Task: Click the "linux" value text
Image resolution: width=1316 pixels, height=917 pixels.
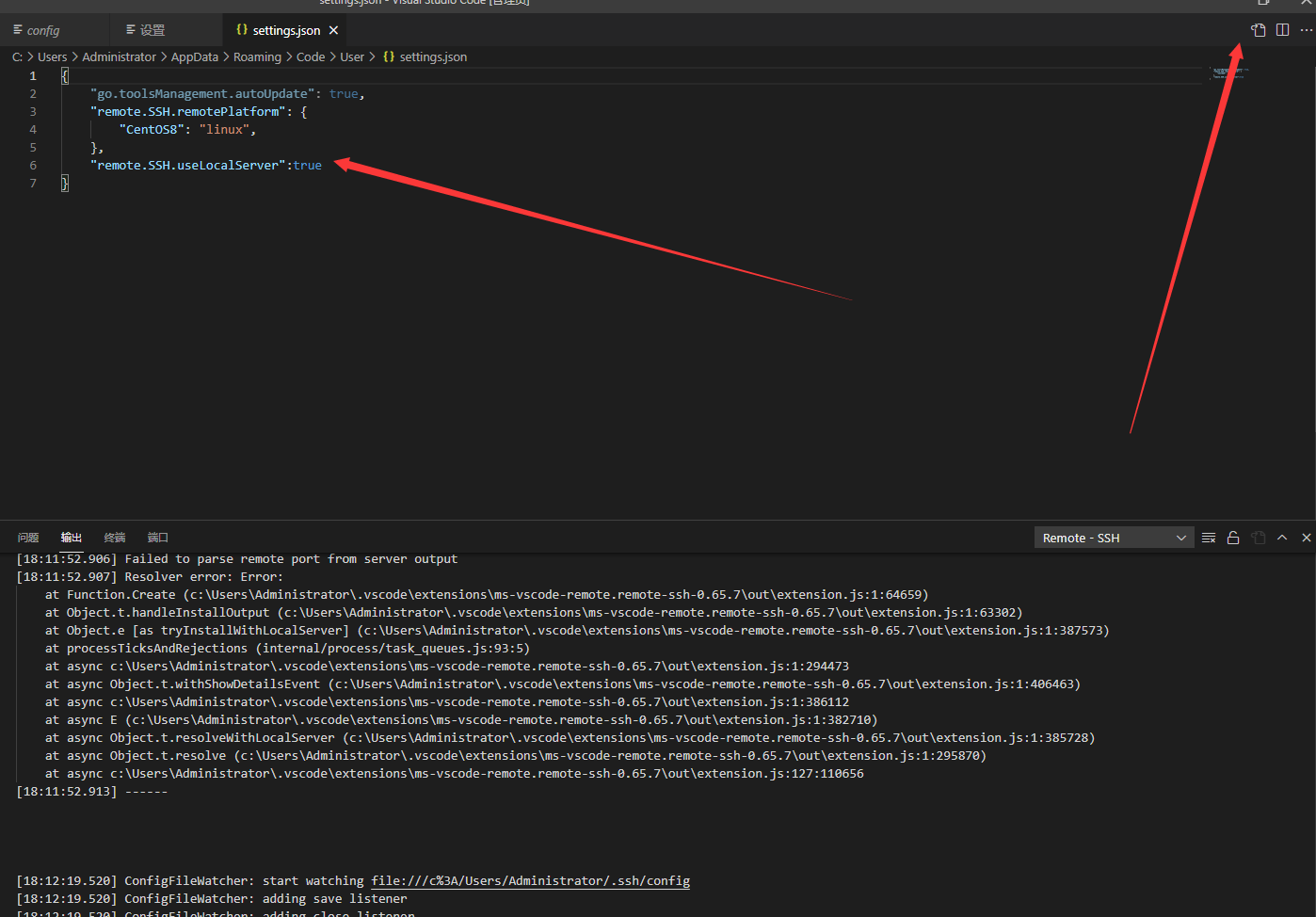Action: click(224, 129)
